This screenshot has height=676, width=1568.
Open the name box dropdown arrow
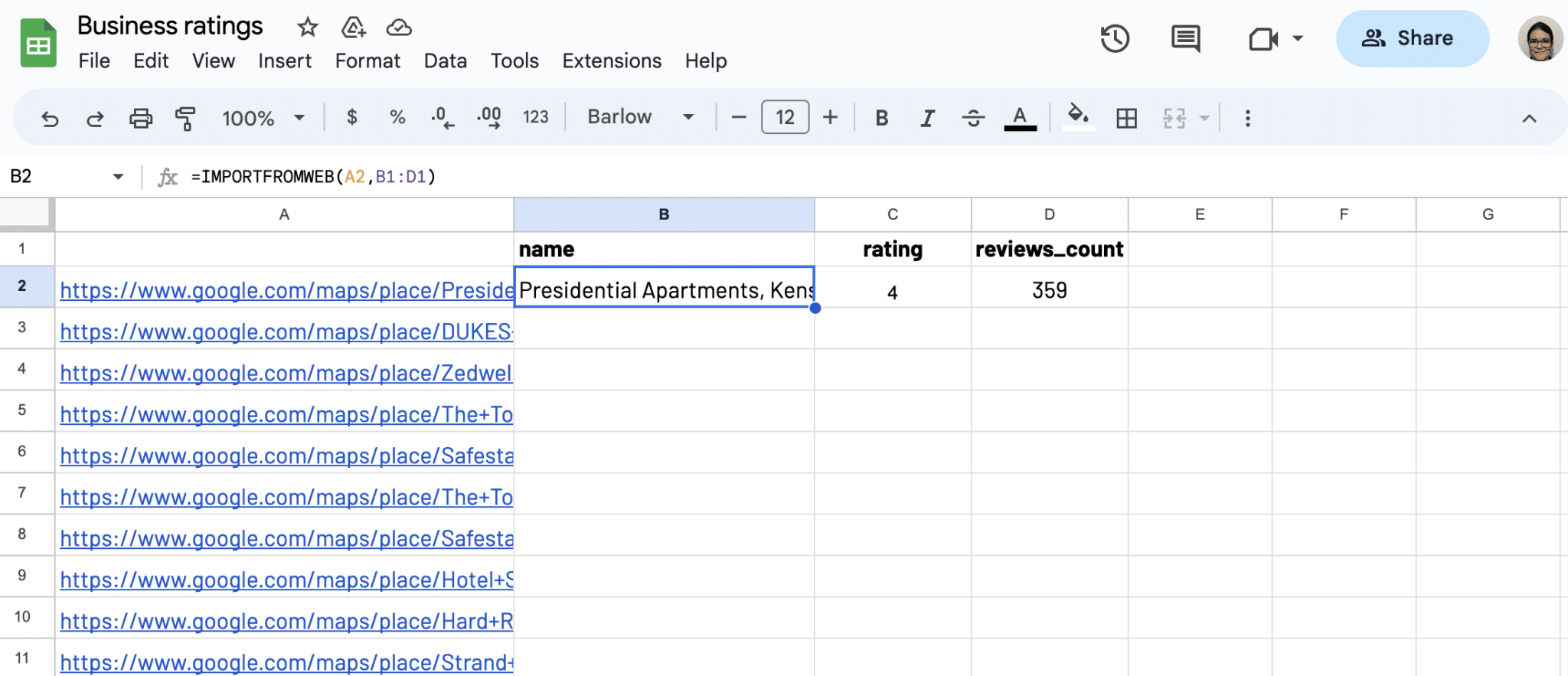[x=118, y=177]
